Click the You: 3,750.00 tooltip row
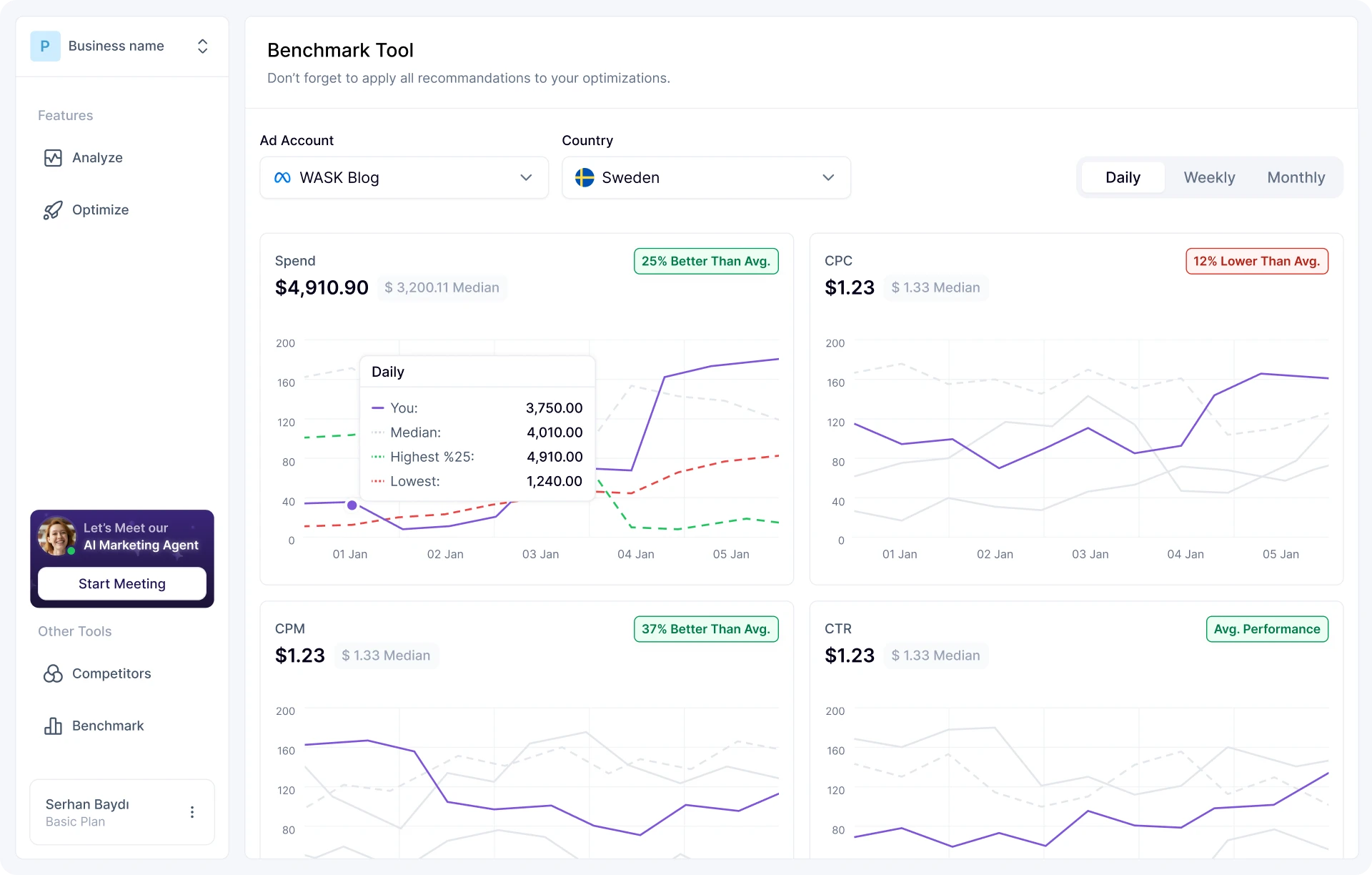The height and width of the screenshot is (875, 1372). coord(477,408)
